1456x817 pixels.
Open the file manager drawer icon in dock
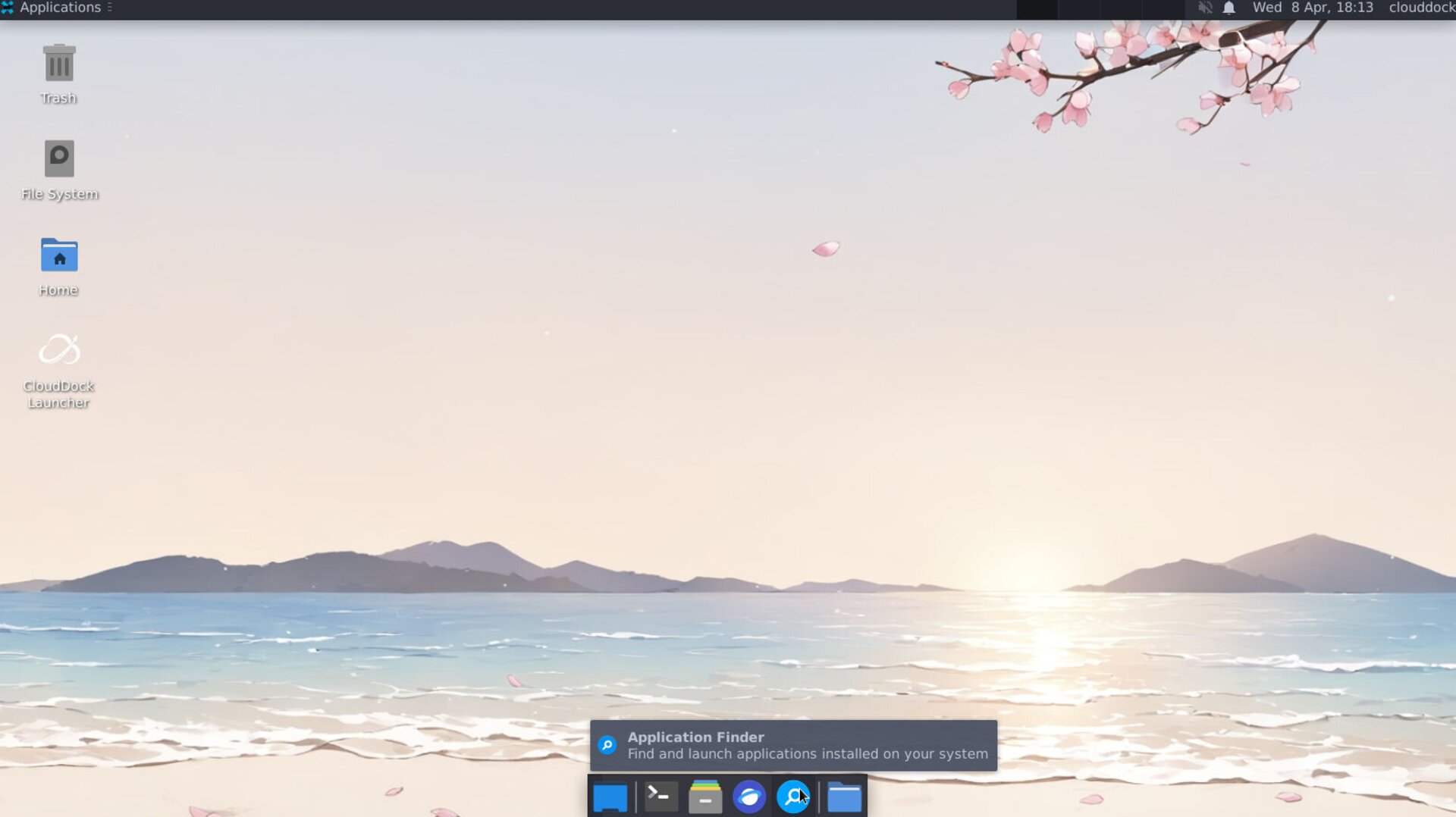coord(704,797)
